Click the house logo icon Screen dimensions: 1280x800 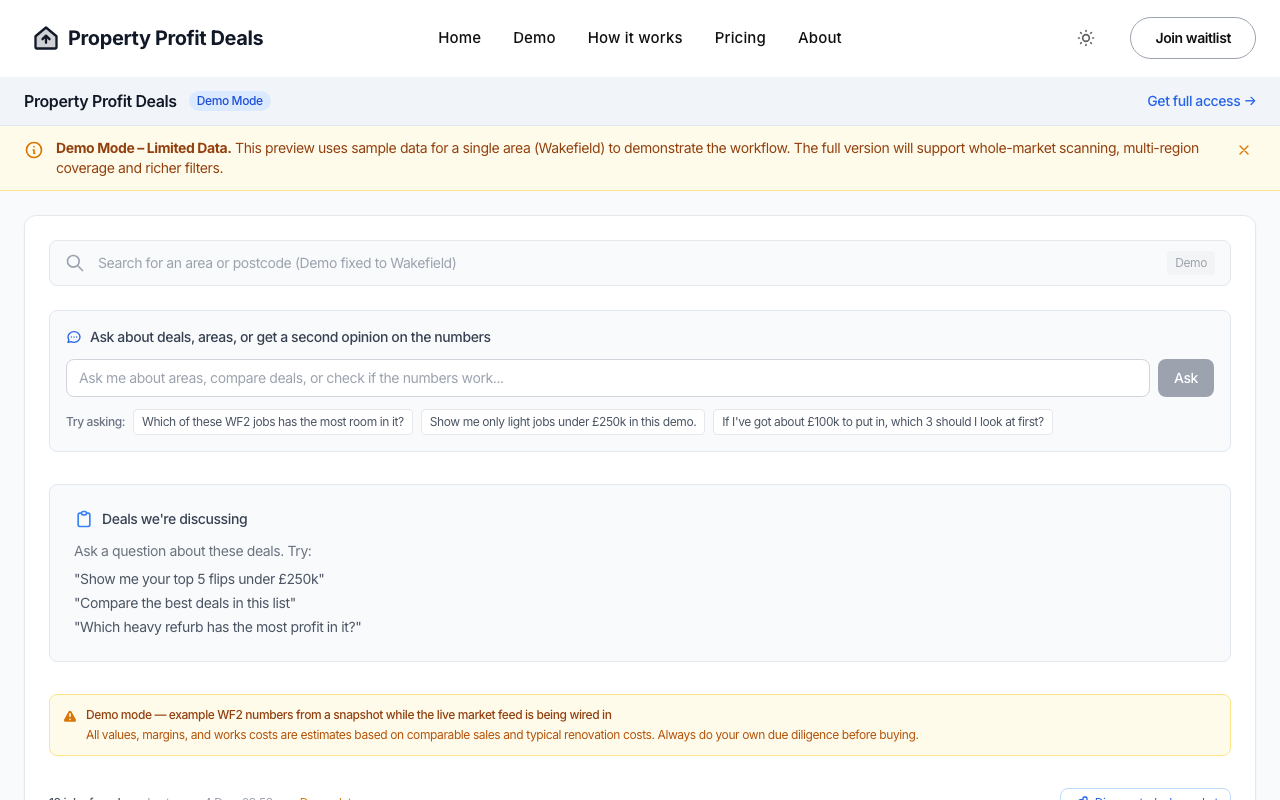(x=46, y=38)
